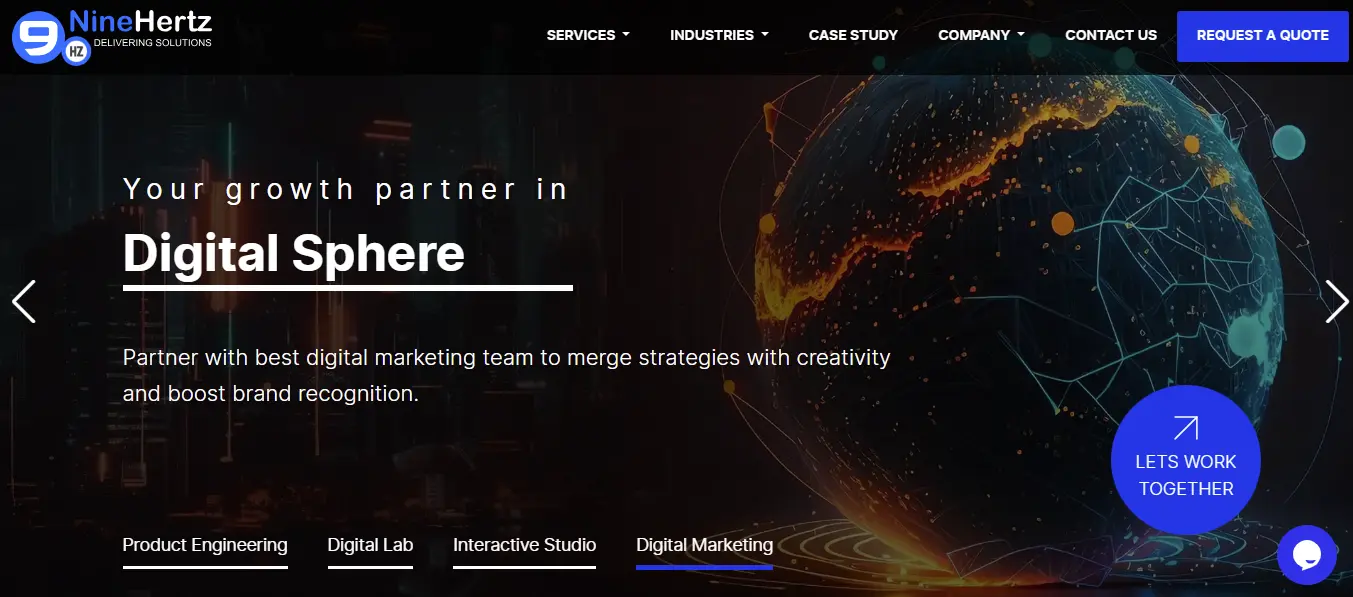This screenshot has width=1353, height=597.
Task: Expand the Company dropdown menu
Action: [x=981, y=35]
